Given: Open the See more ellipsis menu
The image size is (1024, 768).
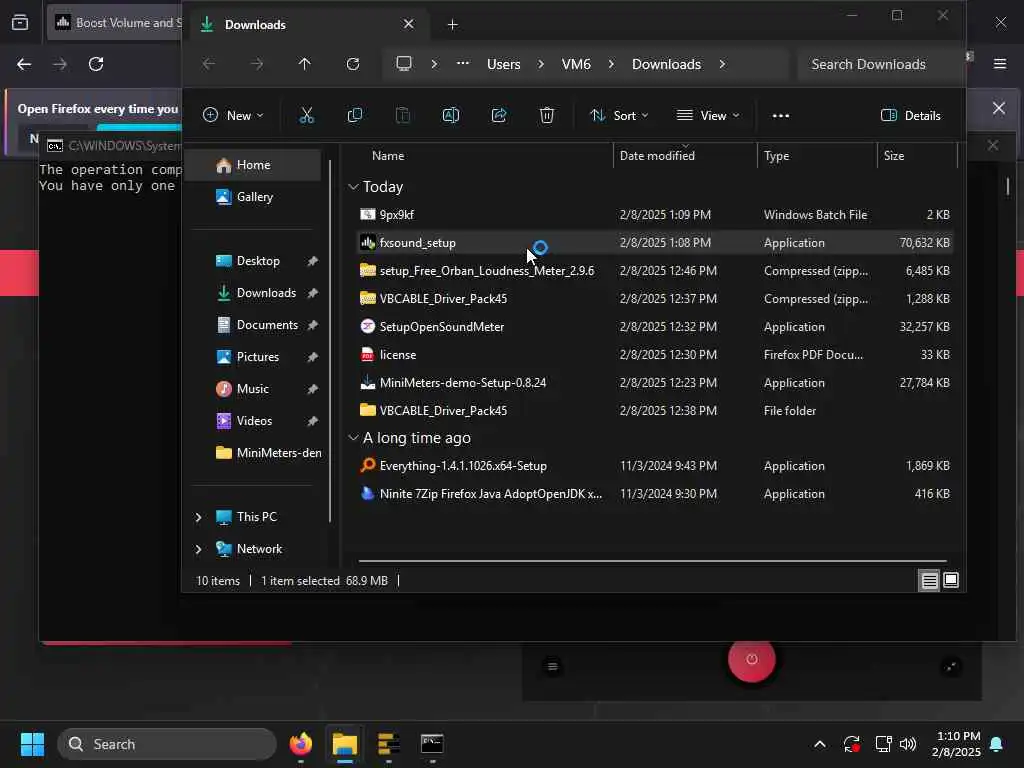Looking at the screenshot, I should (780, 116).
